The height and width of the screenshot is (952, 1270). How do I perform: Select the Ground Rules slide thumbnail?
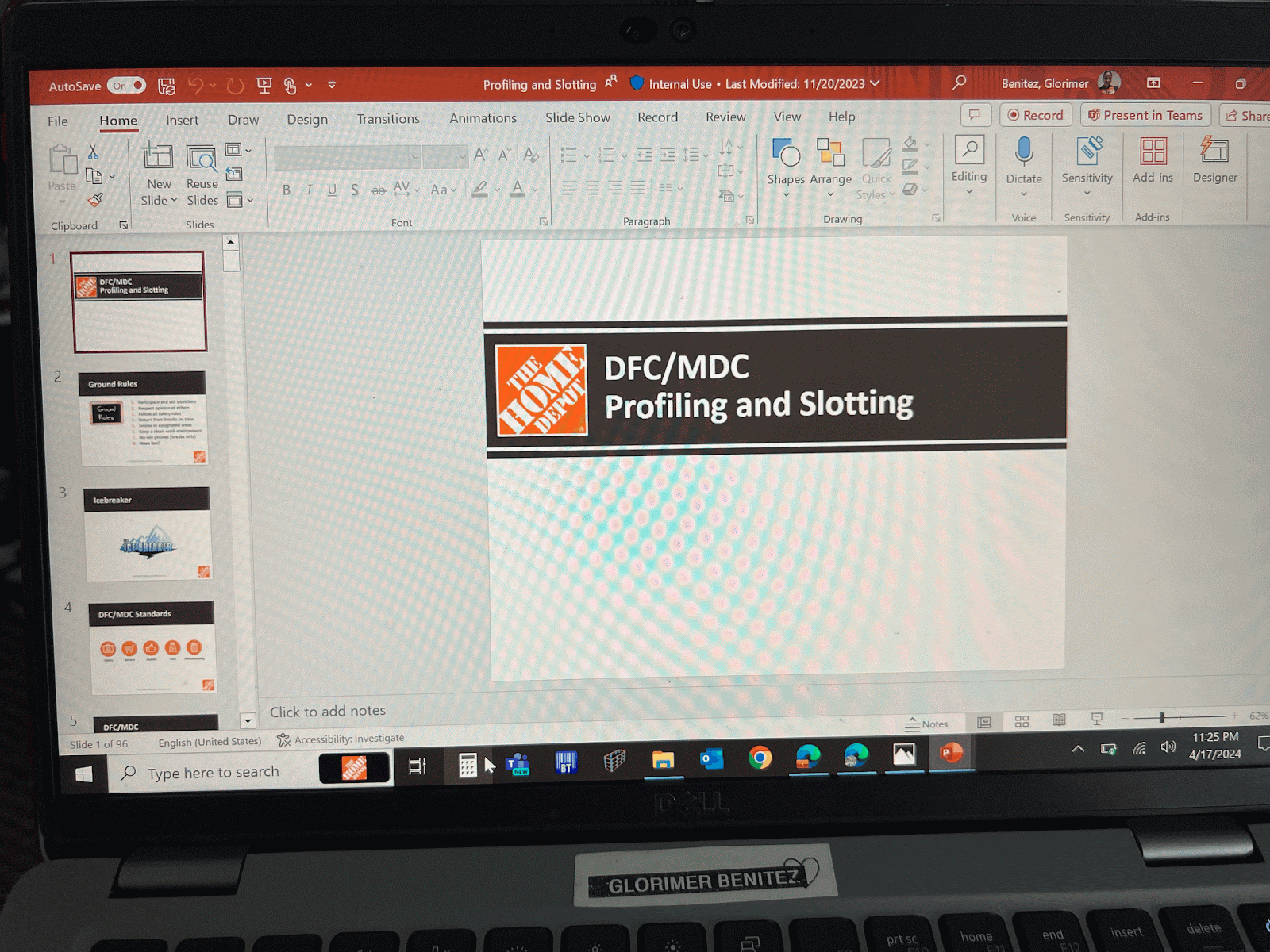(143, 418)
